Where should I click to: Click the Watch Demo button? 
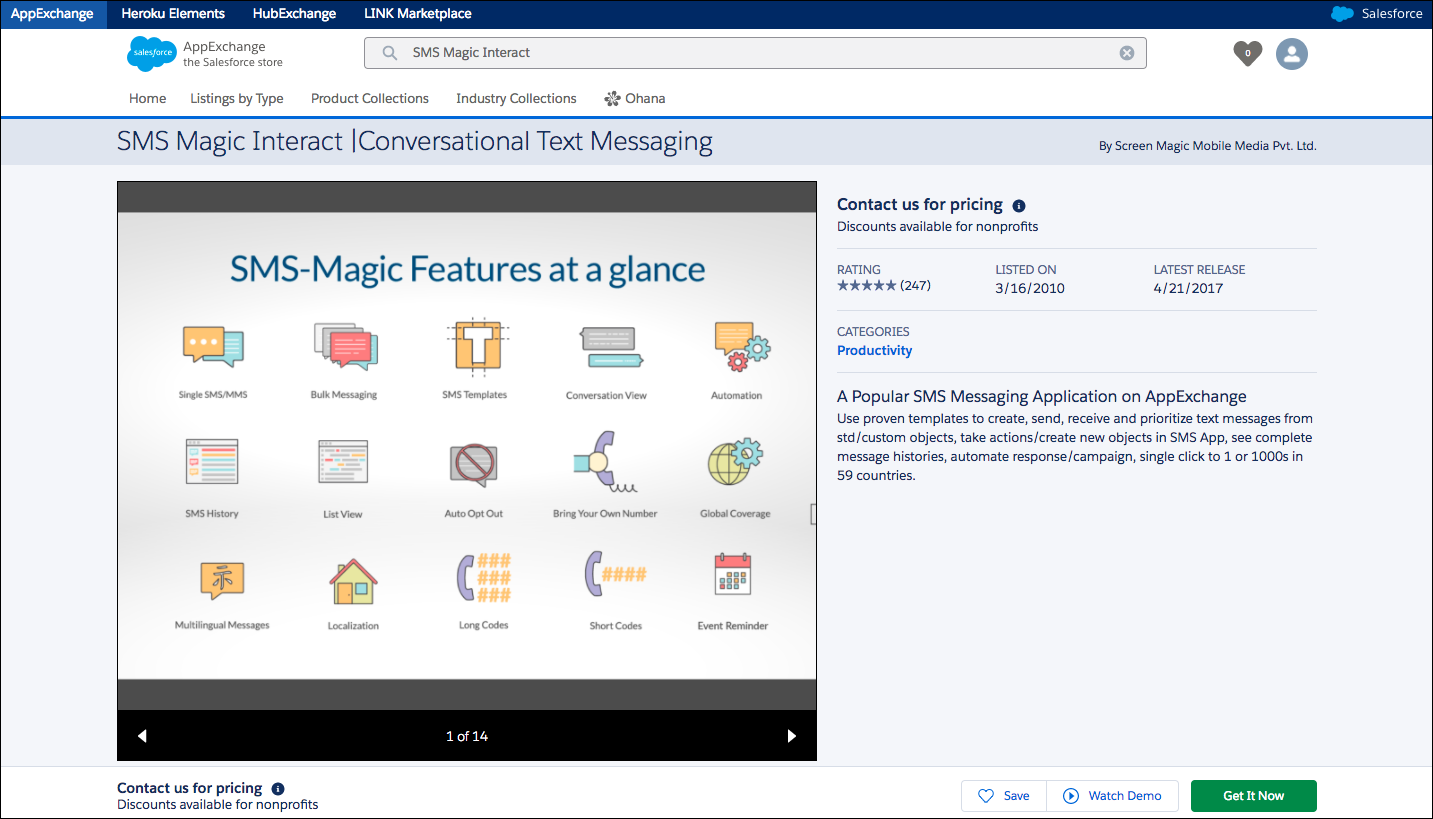(1113, 796)
